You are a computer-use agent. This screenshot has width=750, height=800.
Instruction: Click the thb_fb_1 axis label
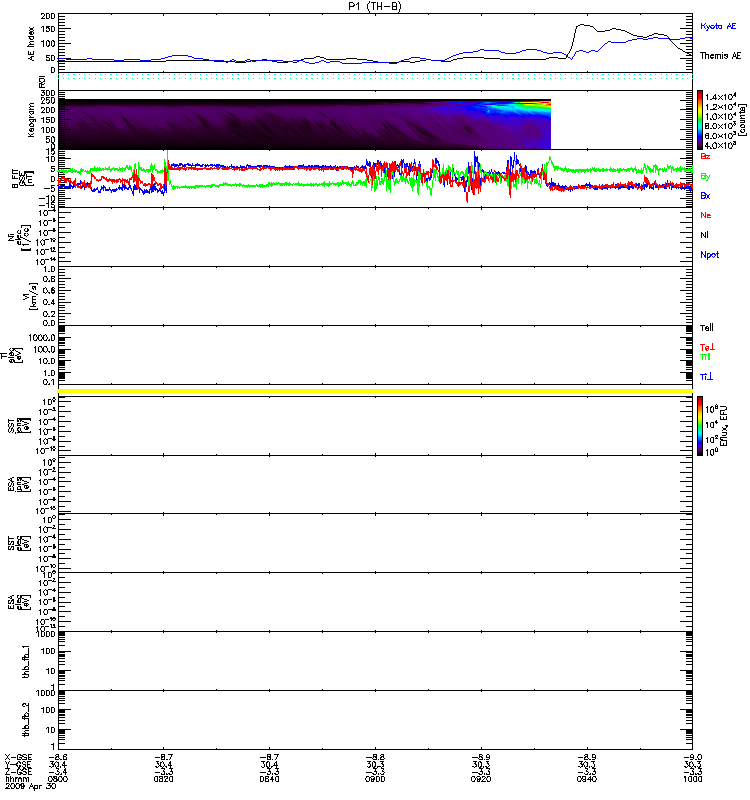(x=26, y=661)
